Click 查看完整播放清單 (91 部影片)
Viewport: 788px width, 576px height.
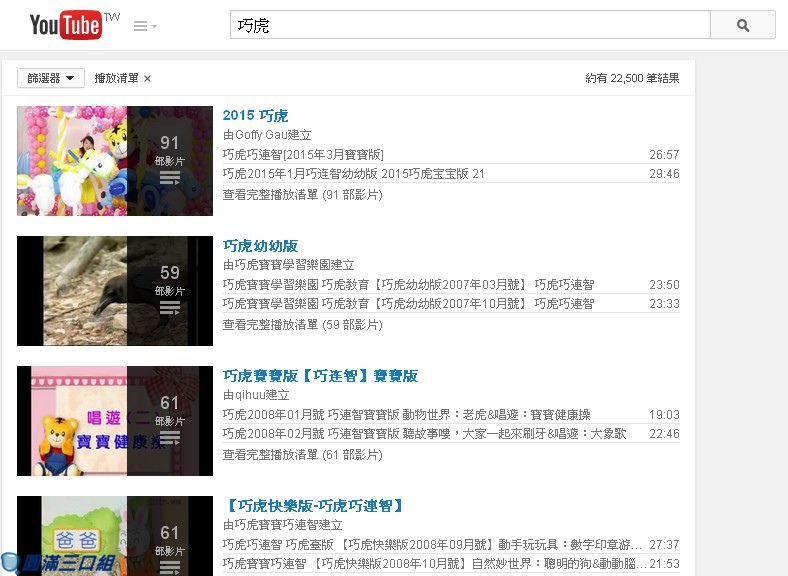(303, 195)
